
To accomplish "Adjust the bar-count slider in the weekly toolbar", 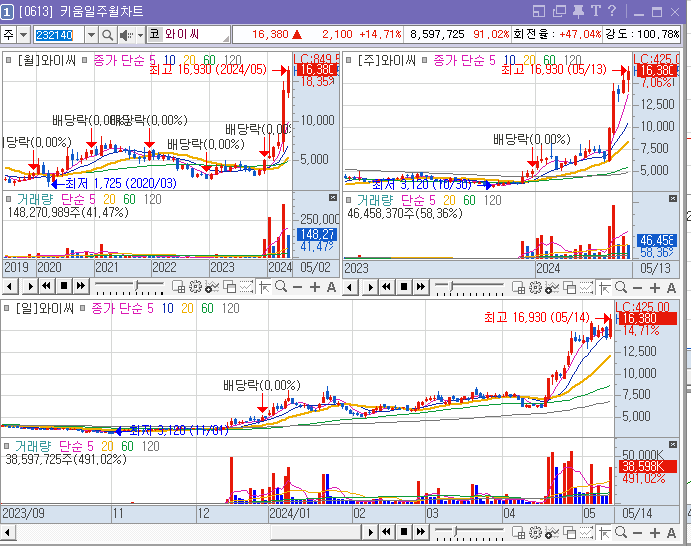I will coord(469,288).
